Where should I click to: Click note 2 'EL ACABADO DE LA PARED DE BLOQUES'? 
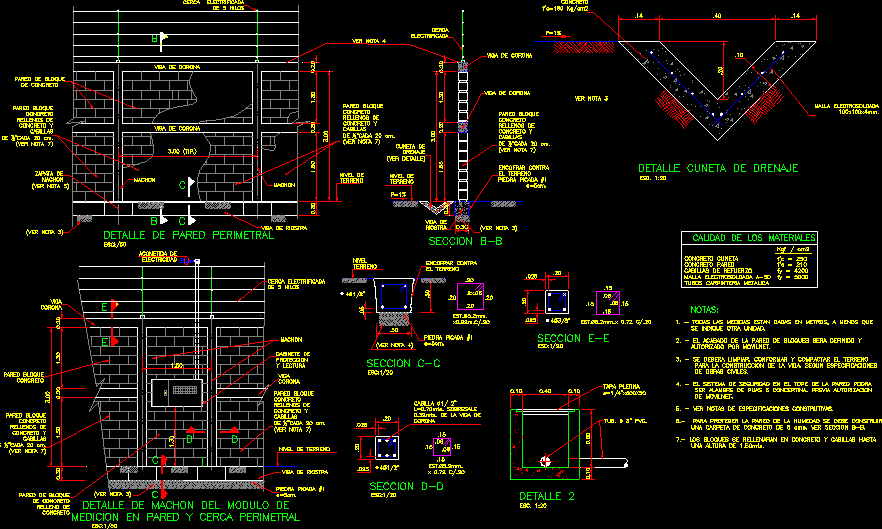tap(769, 343)
